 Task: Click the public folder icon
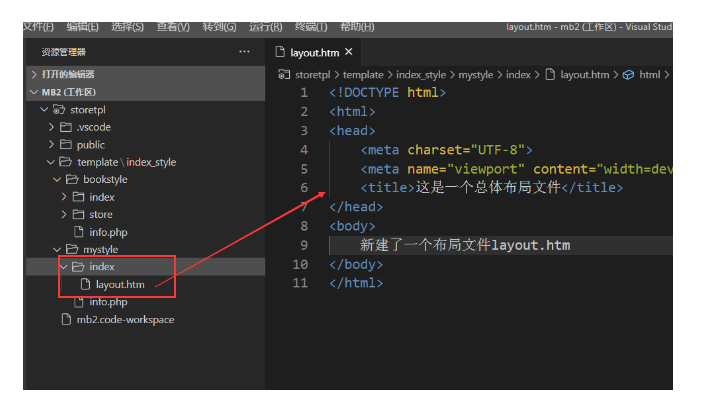(66, 144)
